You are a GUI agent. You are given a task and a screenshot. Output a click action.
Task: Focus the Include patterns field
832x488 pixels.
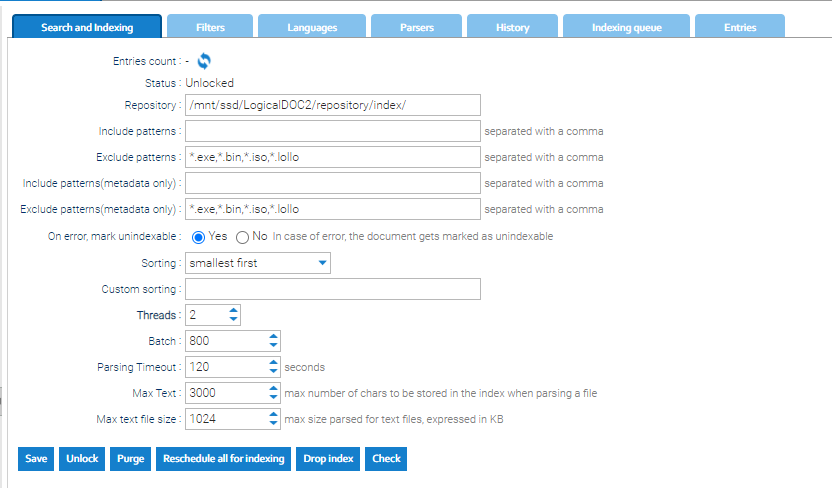(x=332, y=131)
